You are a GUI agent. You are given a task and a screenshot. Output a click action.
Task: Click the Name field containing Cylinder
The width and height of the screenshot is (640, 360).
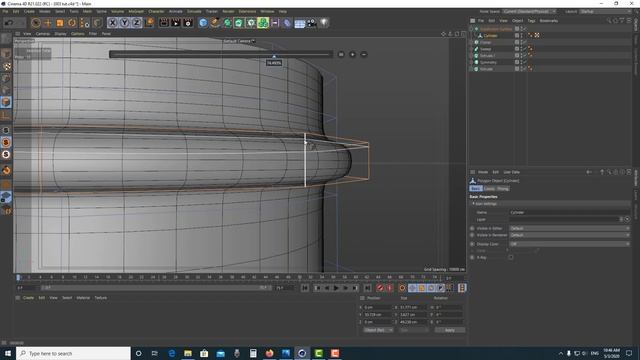(569, 212)
